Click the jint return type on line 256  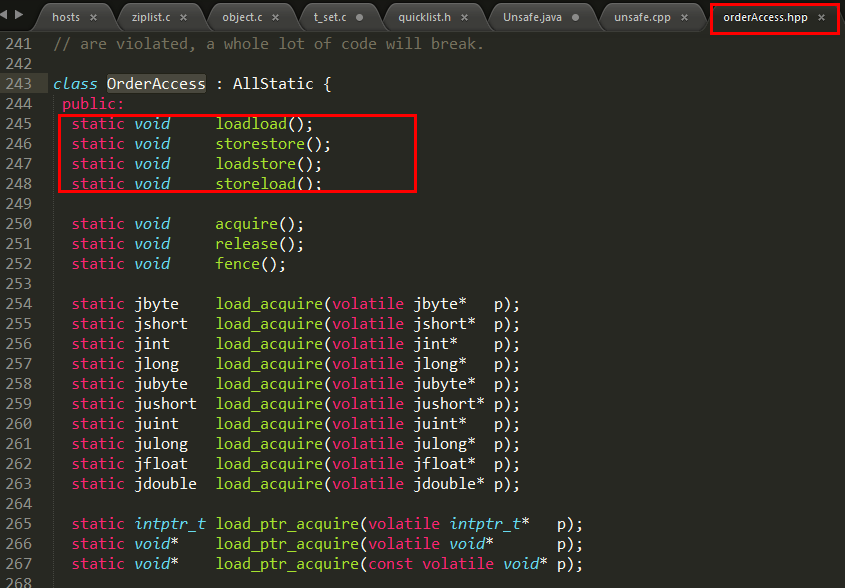pos(152,344)
